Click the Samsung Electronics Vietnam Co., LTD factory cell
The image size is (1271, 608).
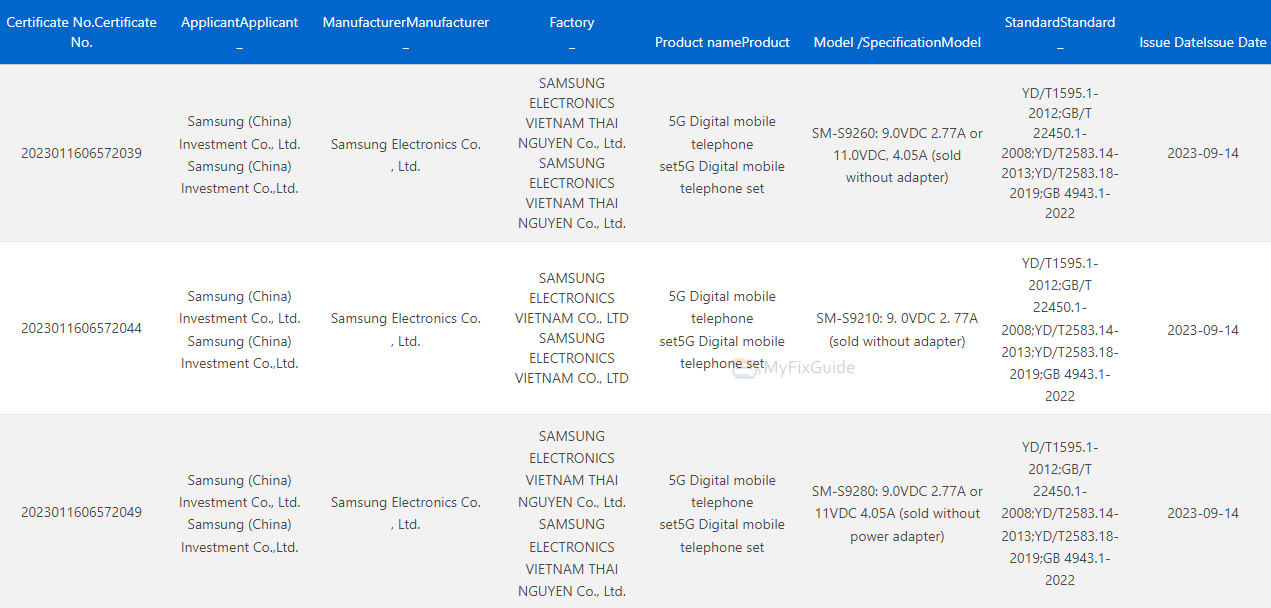click(571, 328)
